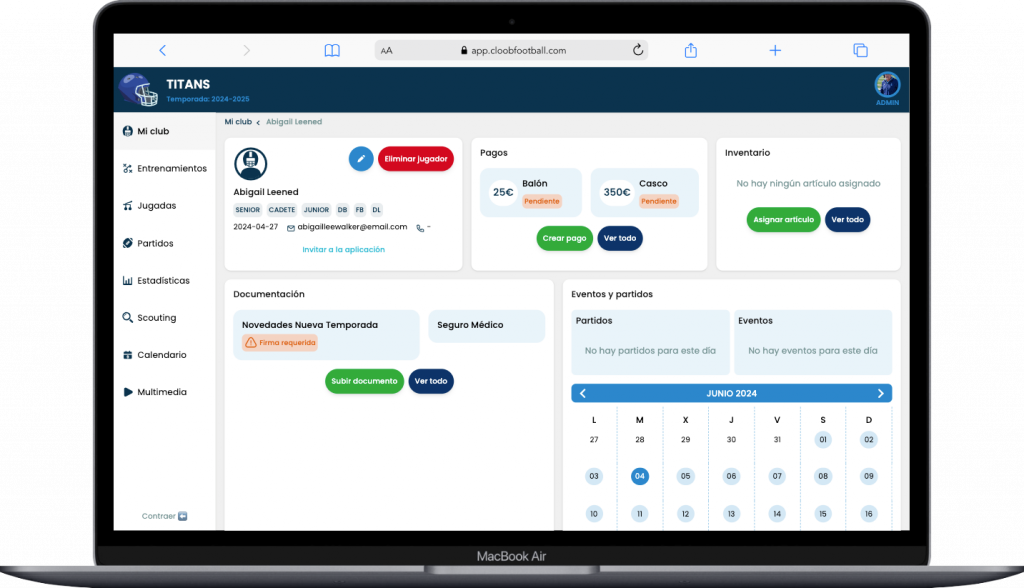Click the Safari address bar URL field
Viewport: 1024px width, 588px height.
pos(512,50)
